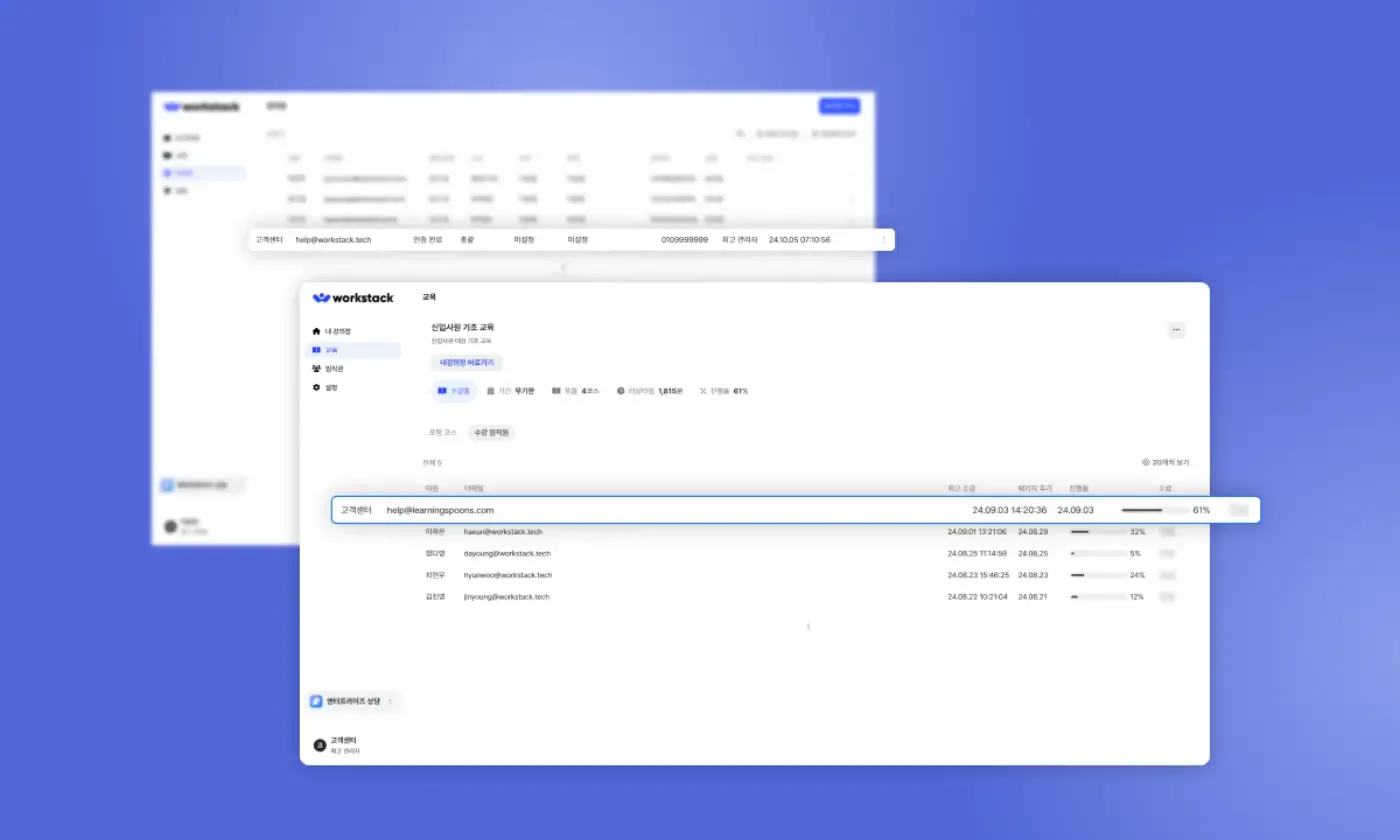Click the 수료 badge in the help@learningspoons.com row
Screen dimensions: 1400x840
point(1240,510)
